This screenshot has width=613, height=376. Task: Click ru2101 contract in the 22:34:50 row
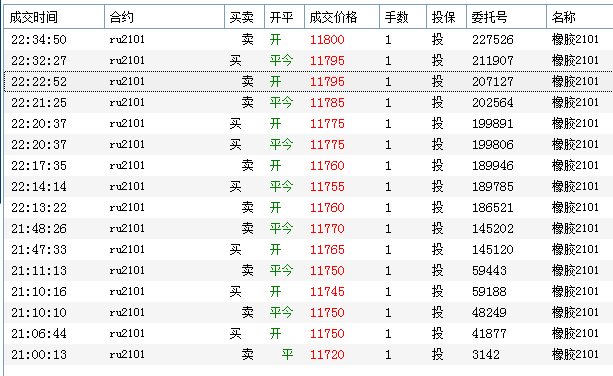click(127, 39)
